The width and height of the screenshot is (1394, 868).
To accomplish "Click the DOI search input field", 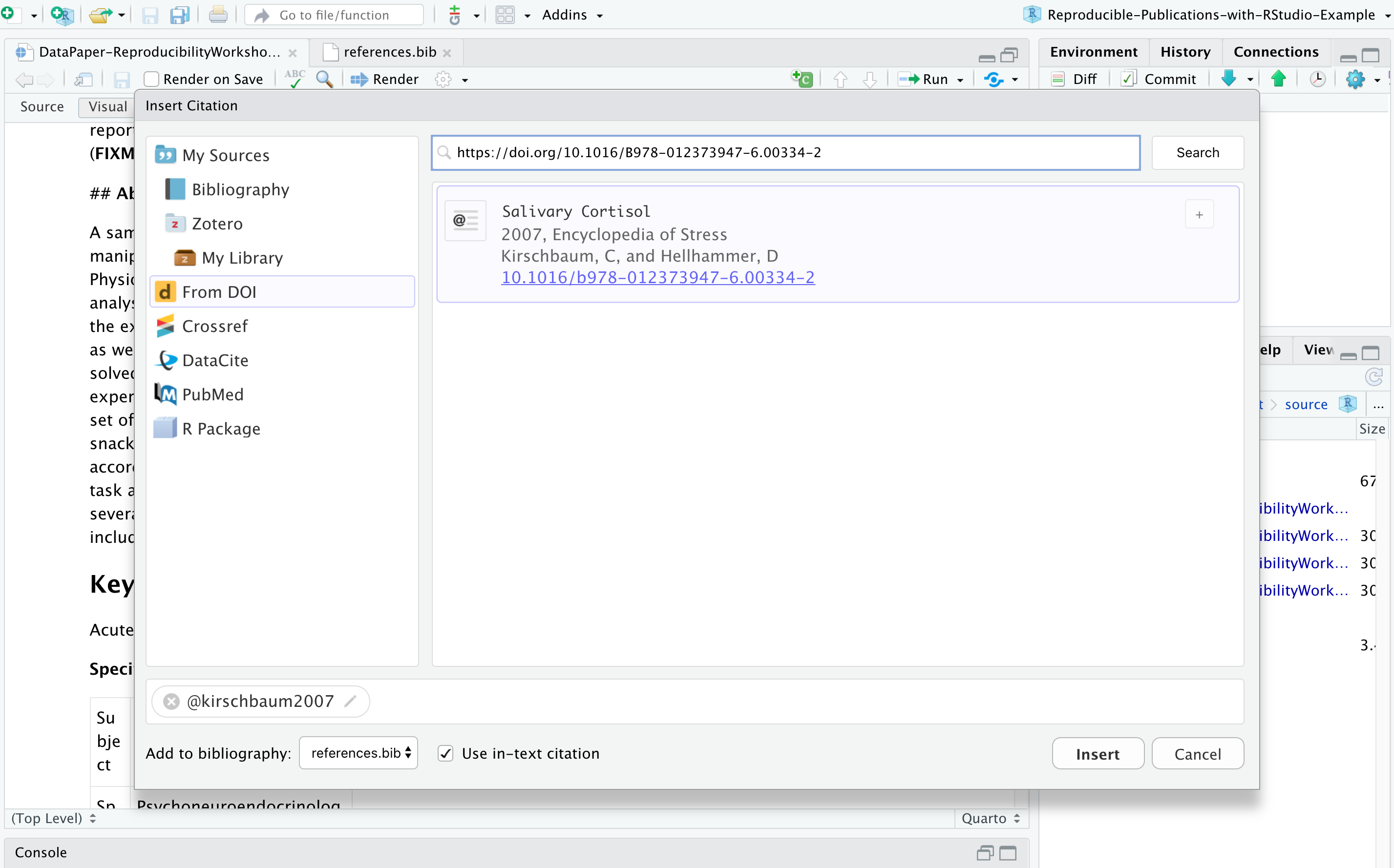I will click(785, 153).
